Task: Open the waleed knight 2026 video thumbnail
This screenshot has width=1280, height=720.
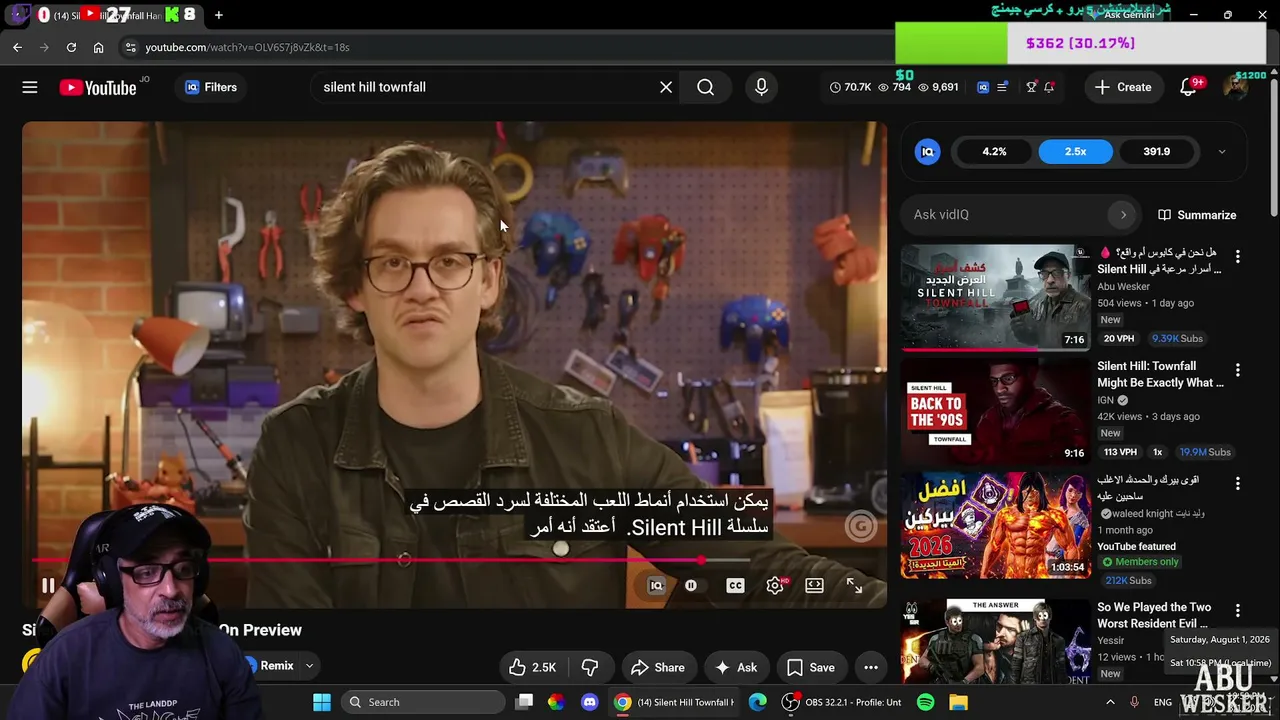Action: [x=996, y=525]
